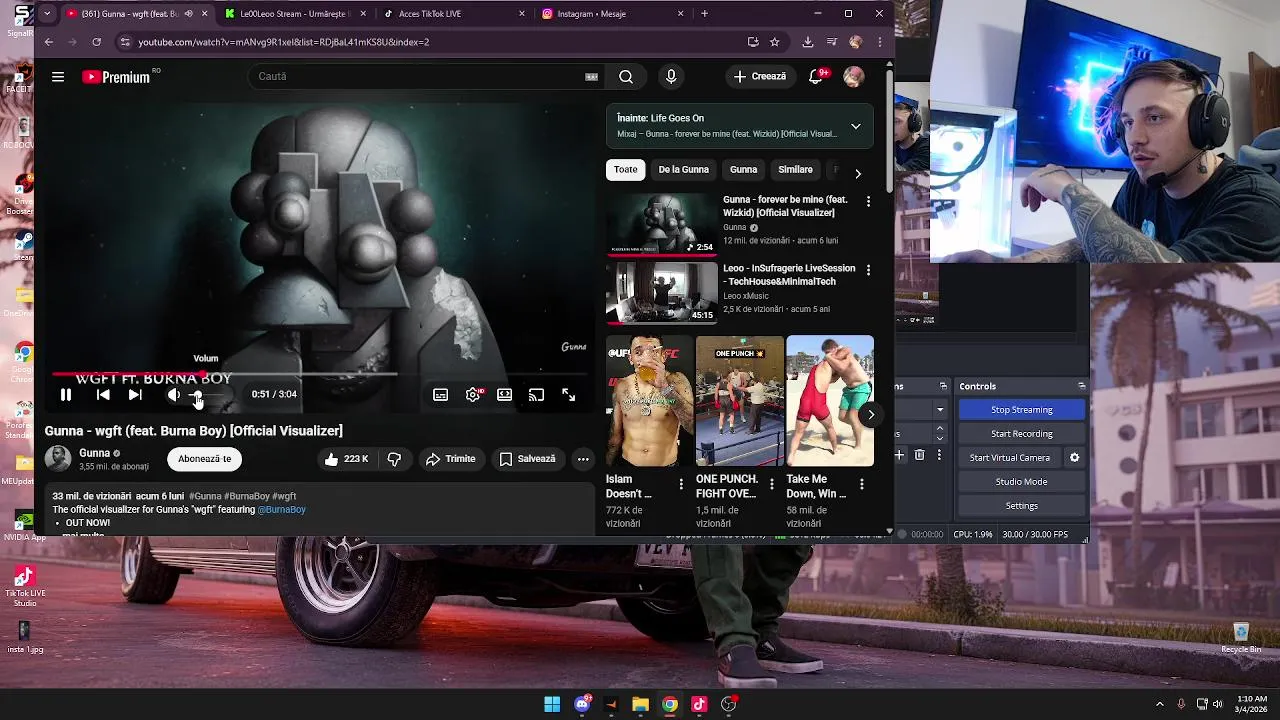Show more filter chips with the arrow
The width and height of the screenshot is (1280, 720).
coord(857,173)
